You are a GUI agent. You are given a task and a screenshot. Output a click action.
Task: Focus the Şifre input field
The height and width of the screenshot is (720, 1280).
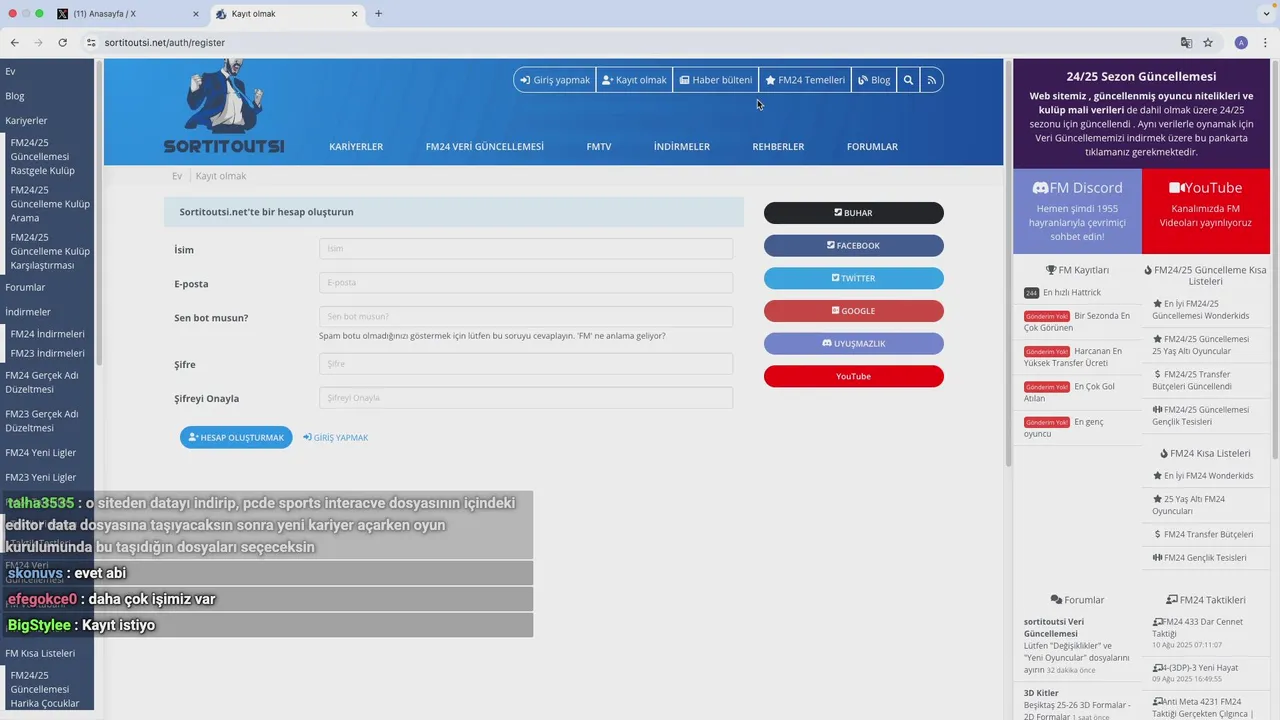tap(526, 364)
